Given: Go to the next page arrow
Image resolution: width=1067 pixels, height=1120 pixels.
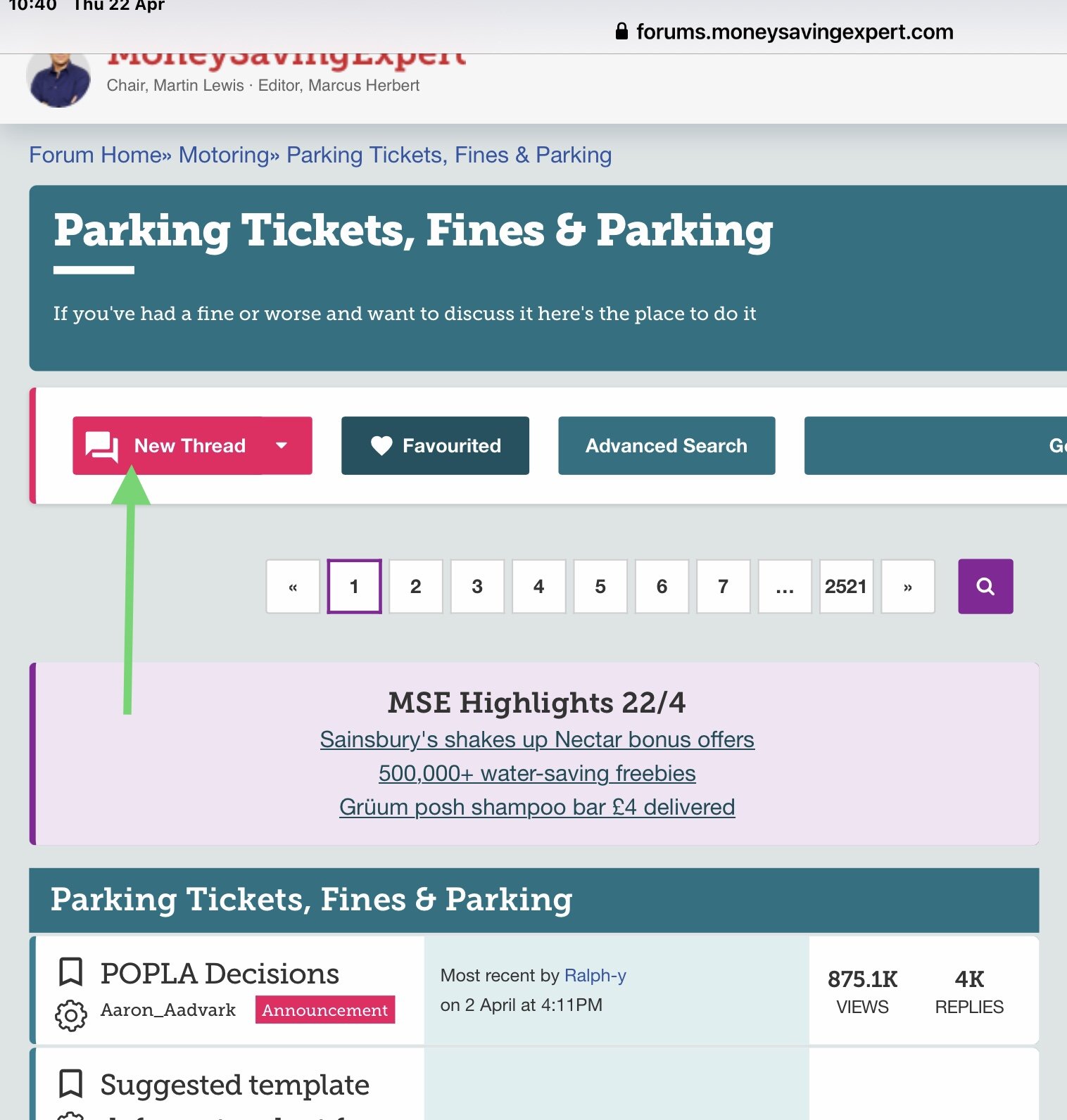Looking at the screenshot, I should (x=907, y=587).
